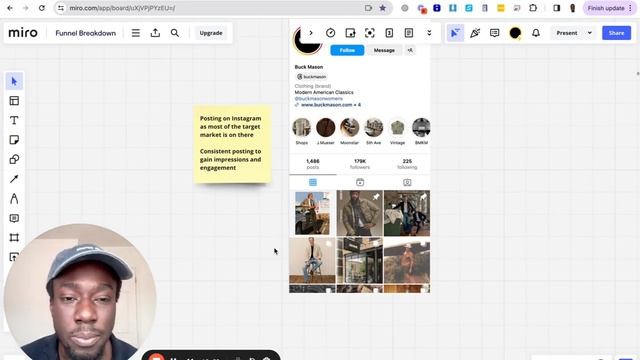Select the cursor tool in Miro's left toolbar
This screenshot has width=640, height=360.
tap(14, 82)
